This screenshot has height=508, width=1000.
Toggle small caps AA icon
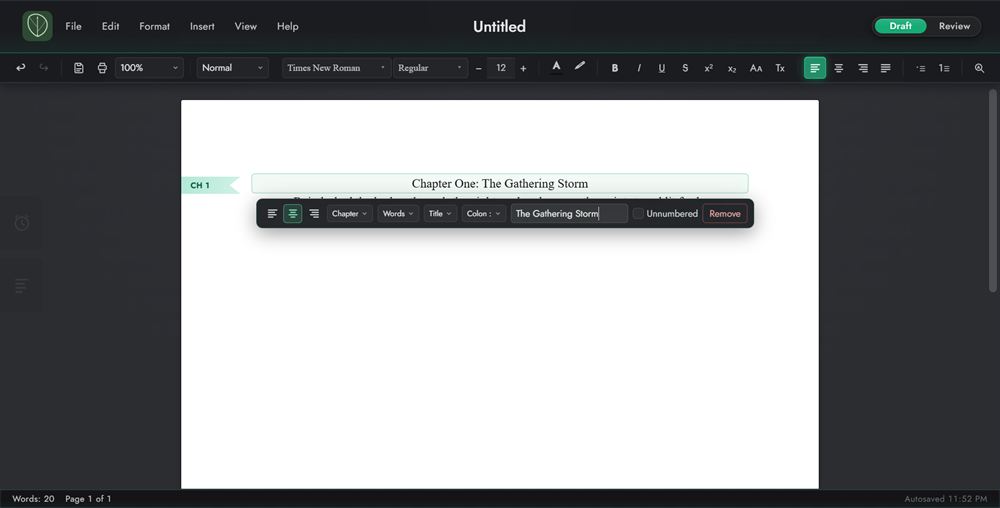(756, 68)
